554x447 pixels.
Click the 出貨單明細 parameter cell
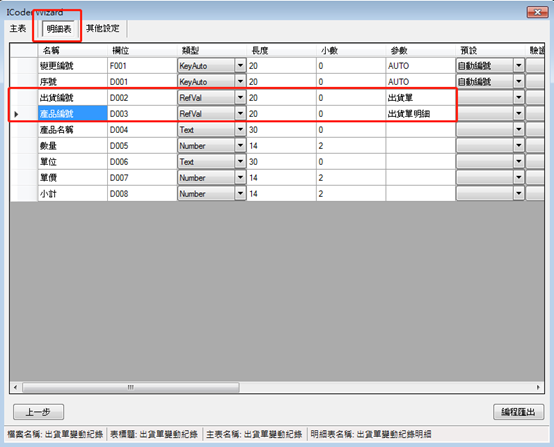[420, 114]
